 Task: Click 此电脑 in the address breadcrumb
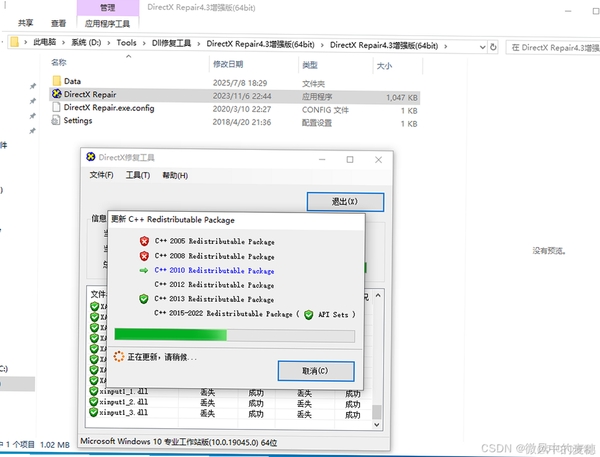tap(44, 42)
